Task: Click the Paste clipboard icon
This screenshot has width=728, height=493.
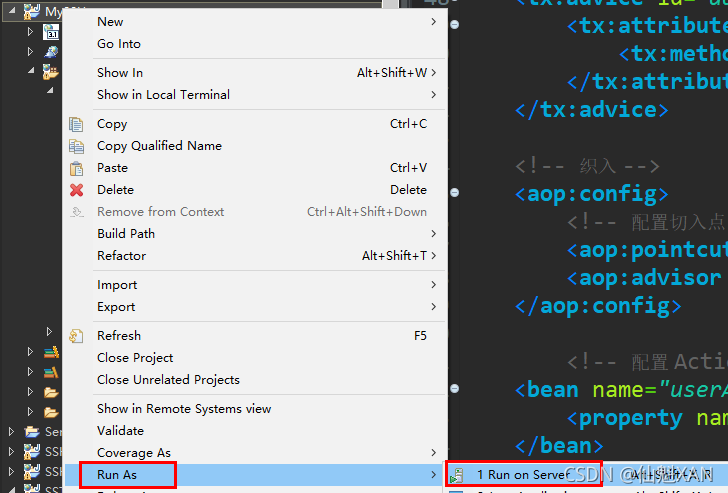Action: pyautogui.click(x=76, y=168)
